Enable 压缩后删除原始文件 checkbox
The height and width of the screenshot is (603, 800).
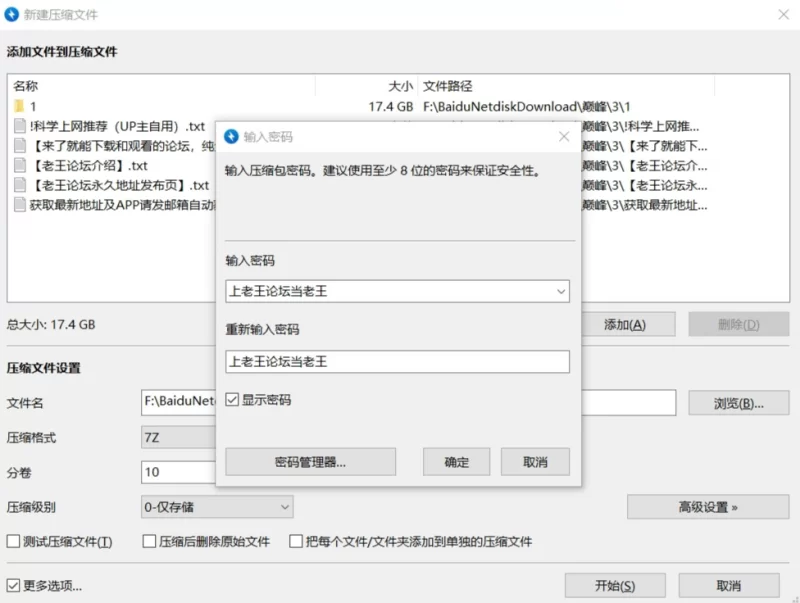coord(149,541)
